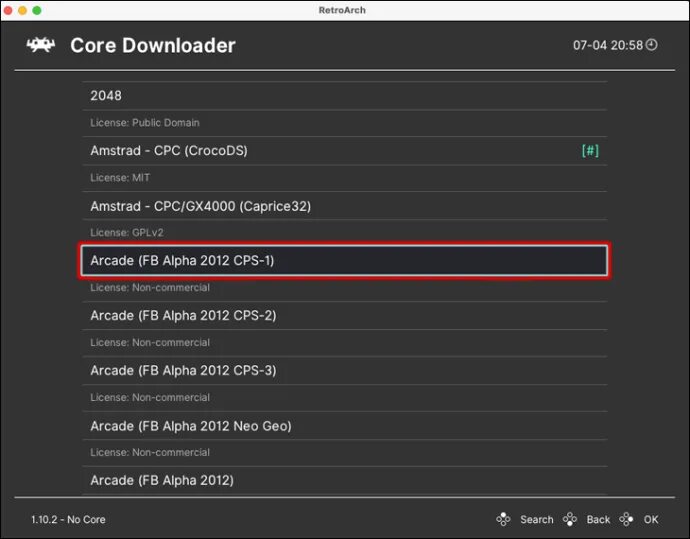Click the 1.10.2 - No Core status text

[68, 520]
